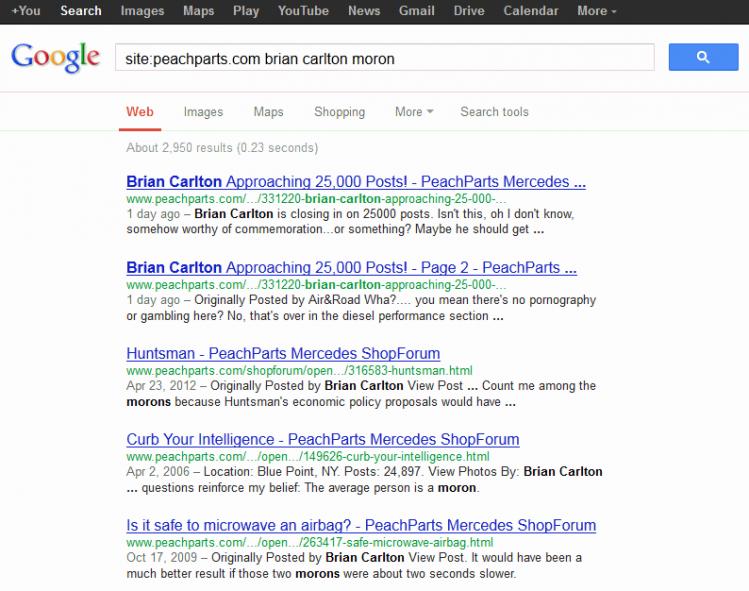Click the blue magnifier search button
749x591 pixels.
[703, 57]
